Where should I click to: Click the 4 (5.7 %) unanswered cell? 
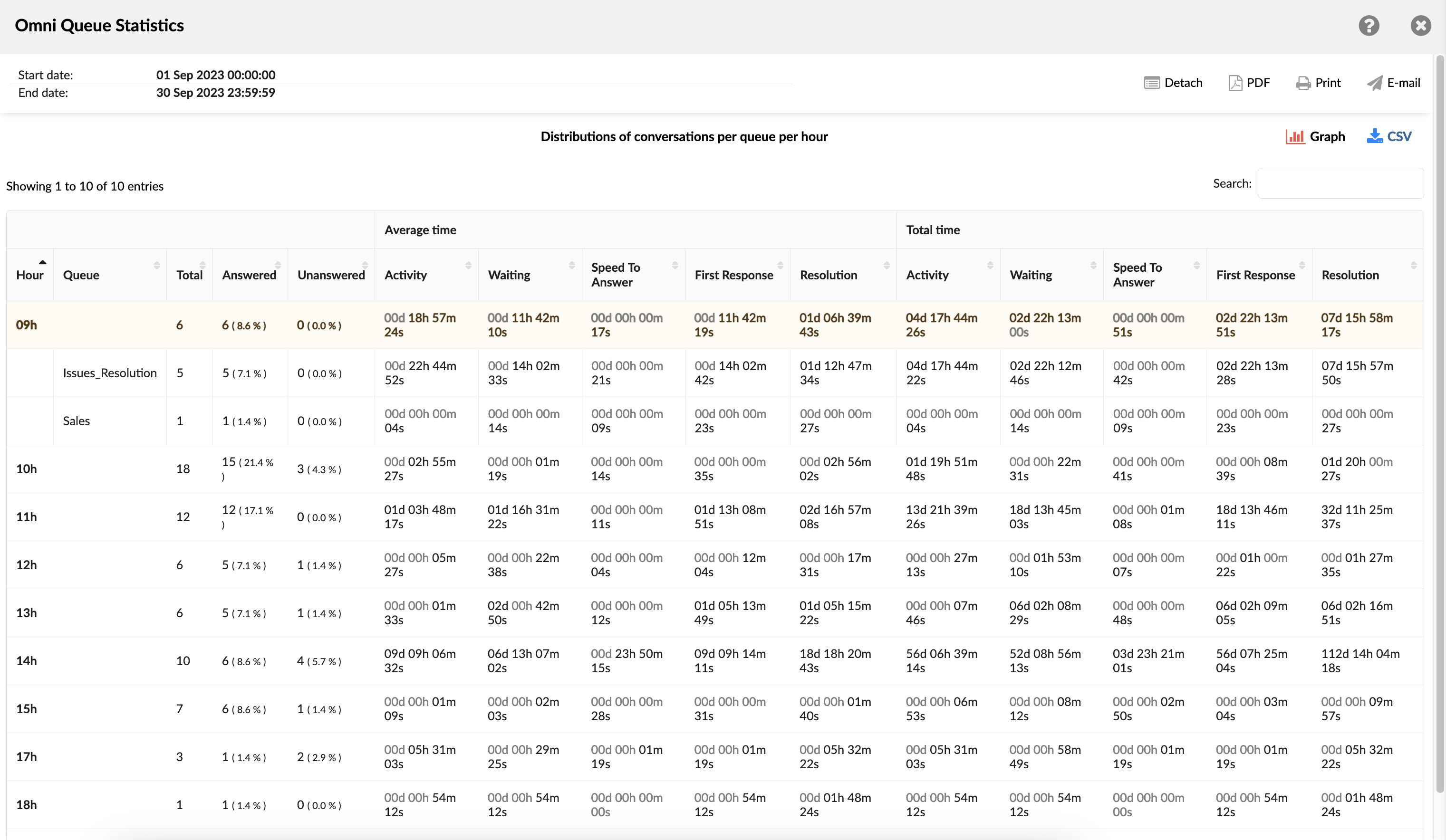pos(331,661)
